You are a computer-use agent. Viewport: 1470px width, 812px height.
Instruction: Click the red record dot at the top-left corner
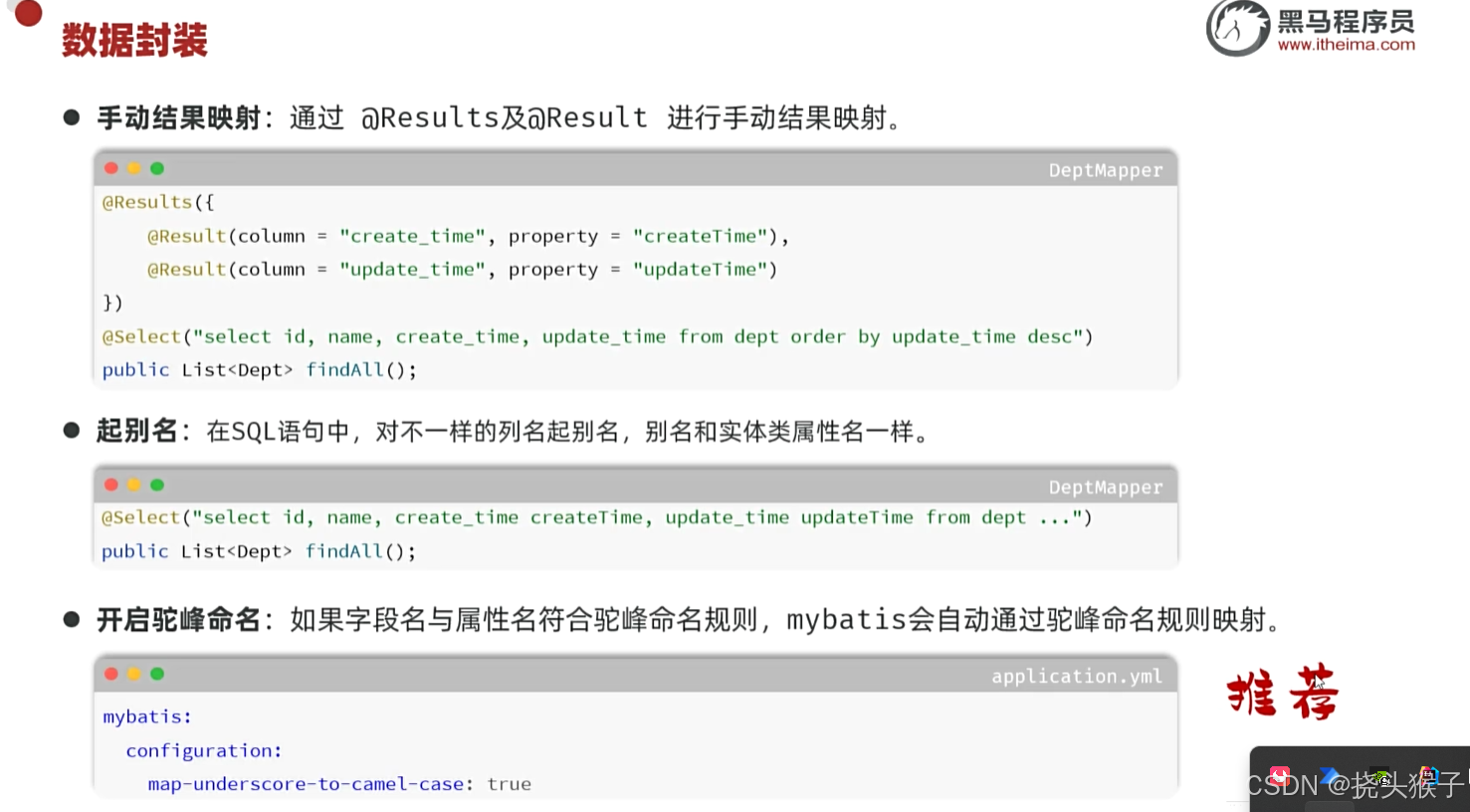coord(29,13)
